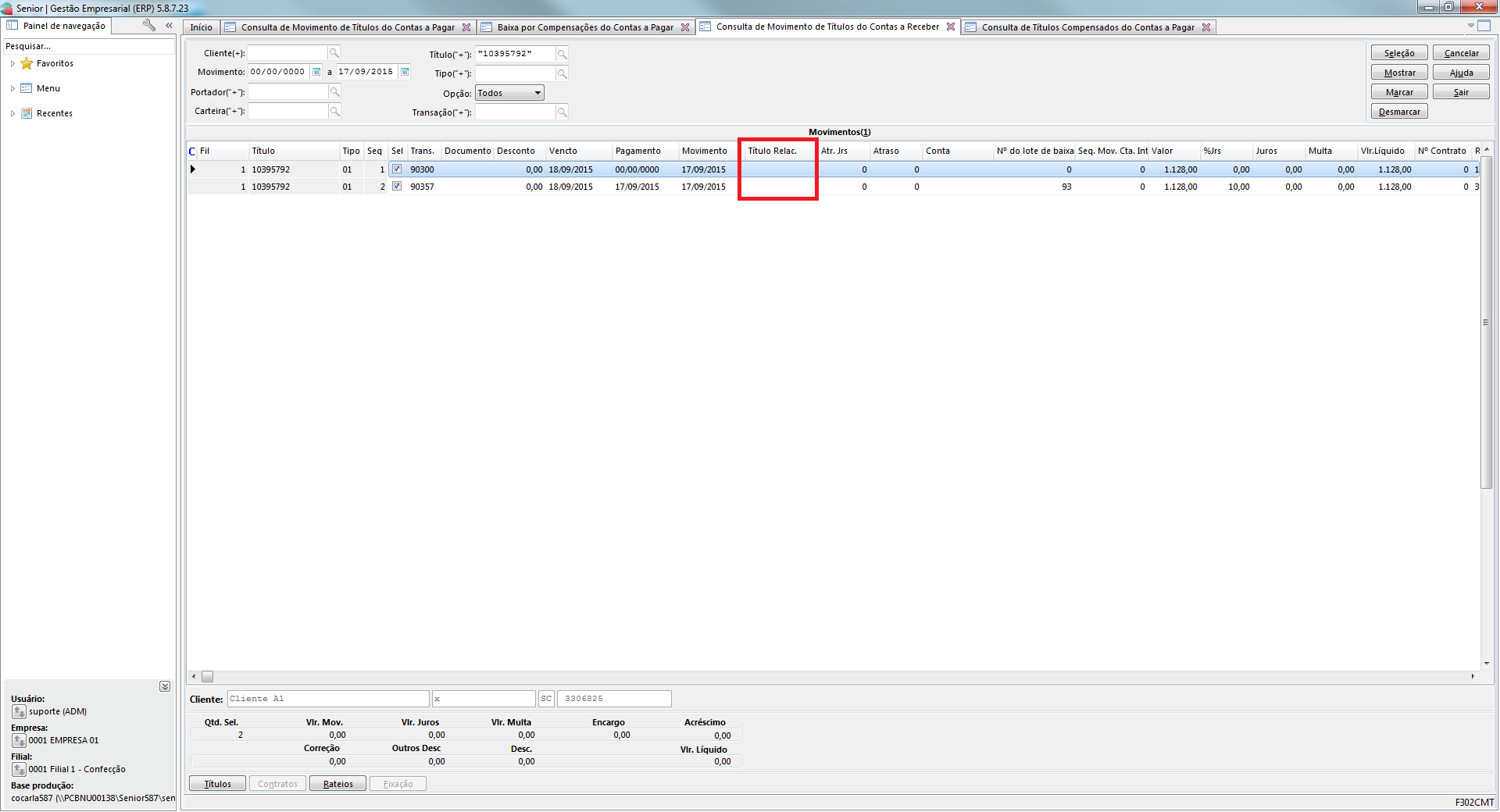The image size is (1500, 812).
Task: Click the Menu icon in navigation tree
Action: [27, 88]
